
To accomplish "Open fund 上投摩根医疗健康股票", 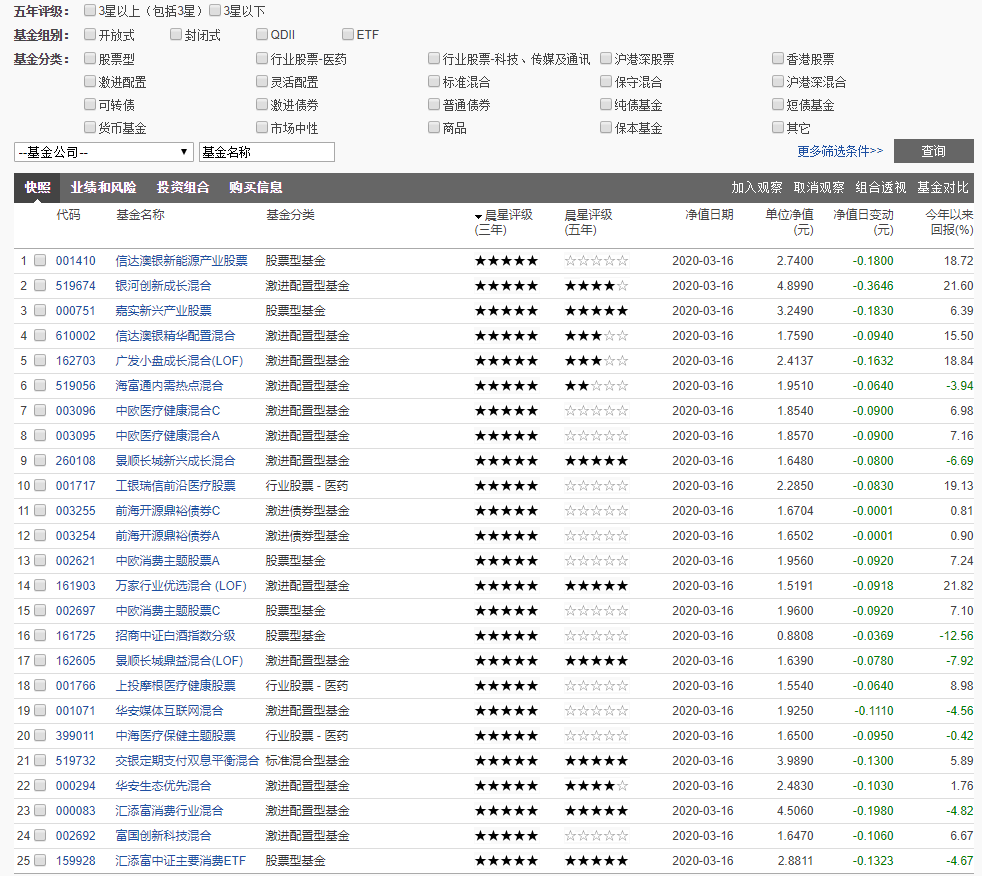I will tap(175, 686).
